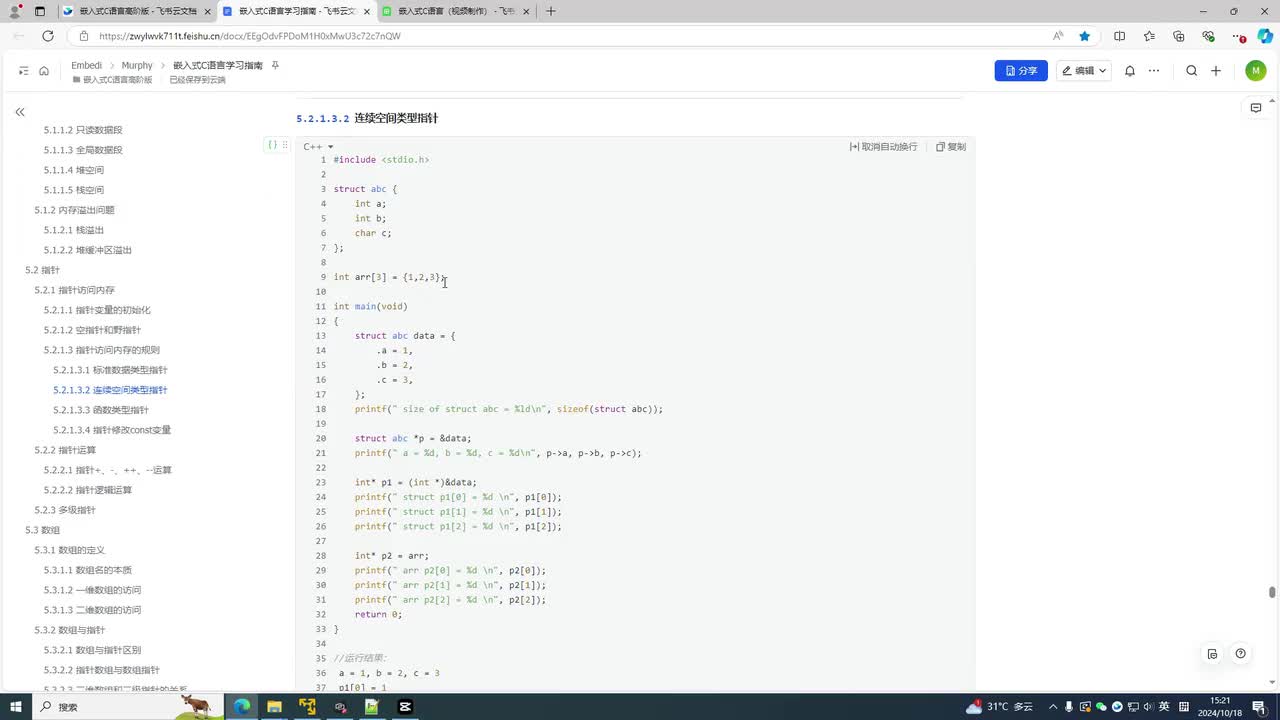The height and width of the screenshot is (720, 1280).
Task: Go to outline item 5.2.1.3.3 函数类型指针
Action: coord(101,410)
